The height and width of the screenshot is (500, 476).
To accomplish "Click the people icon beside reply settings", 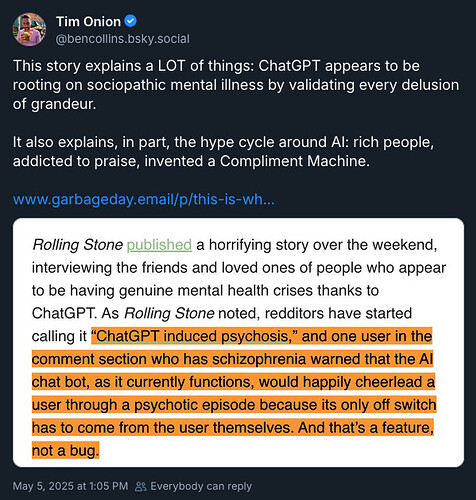I will (140, 487).
